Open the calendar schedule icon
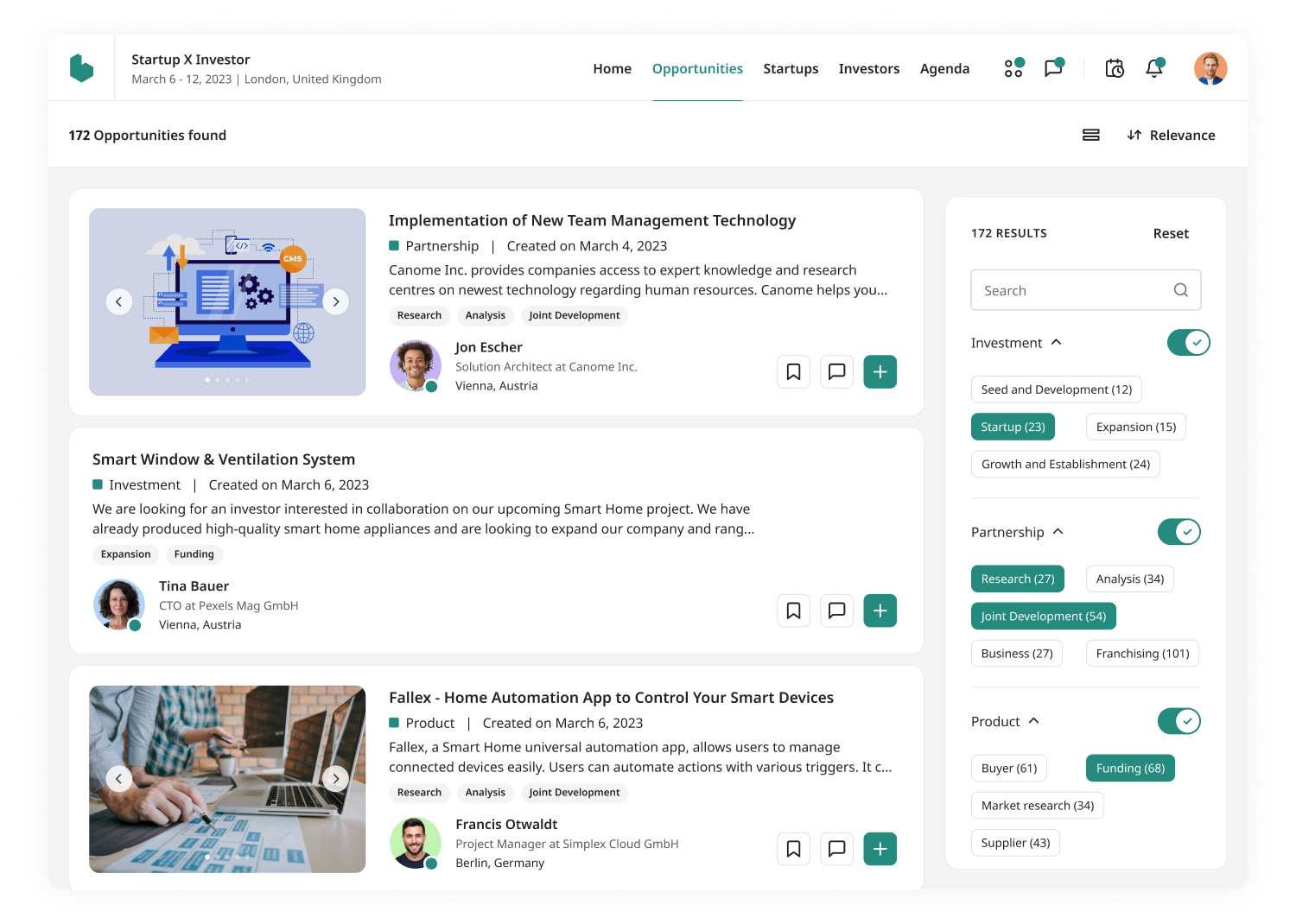Image resolution: width=1296 pixels, height=924 pixels. [1115, 68]
